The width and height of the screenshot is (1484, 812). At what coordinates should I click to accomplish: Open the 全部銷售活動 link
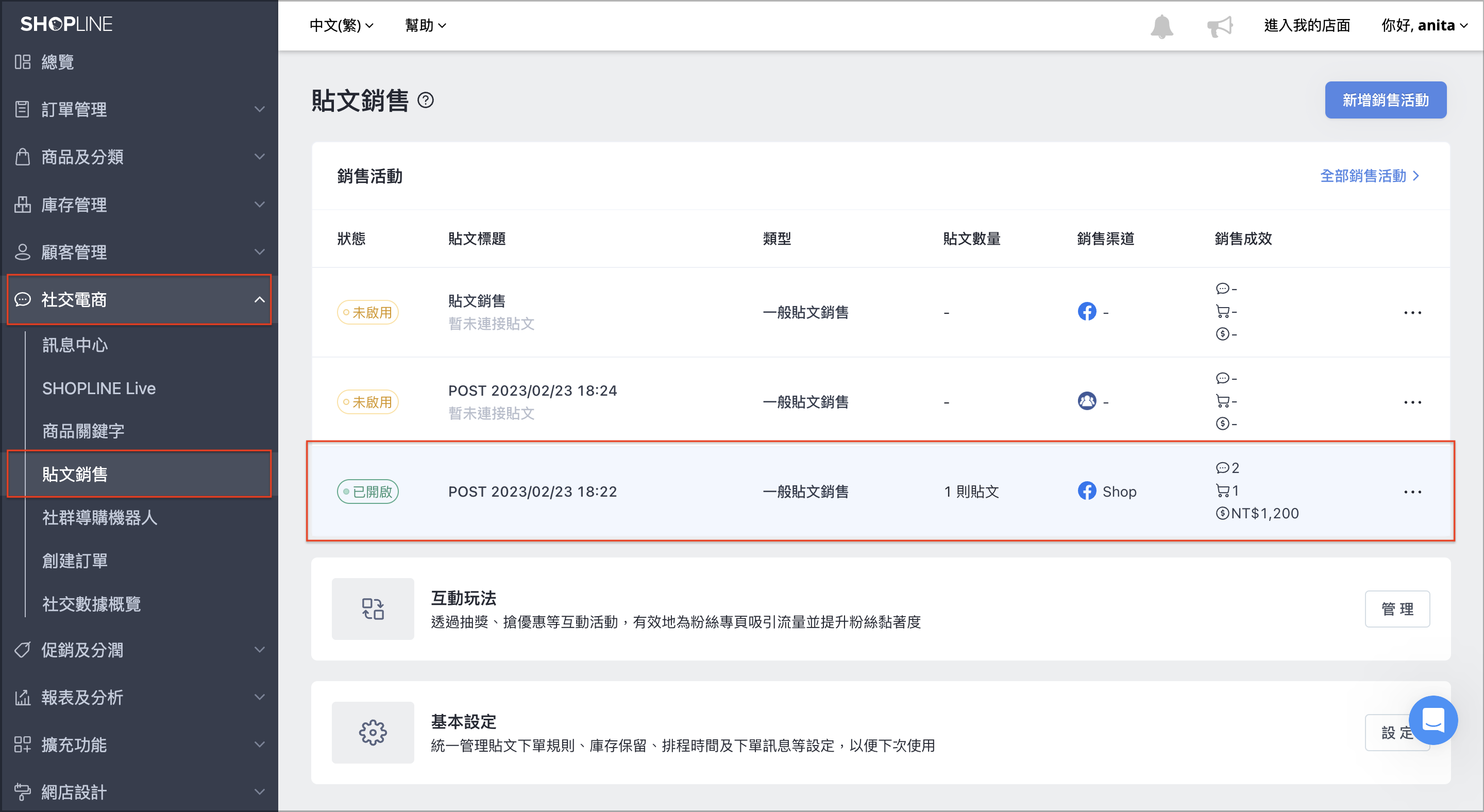(x=1370, y=176)
